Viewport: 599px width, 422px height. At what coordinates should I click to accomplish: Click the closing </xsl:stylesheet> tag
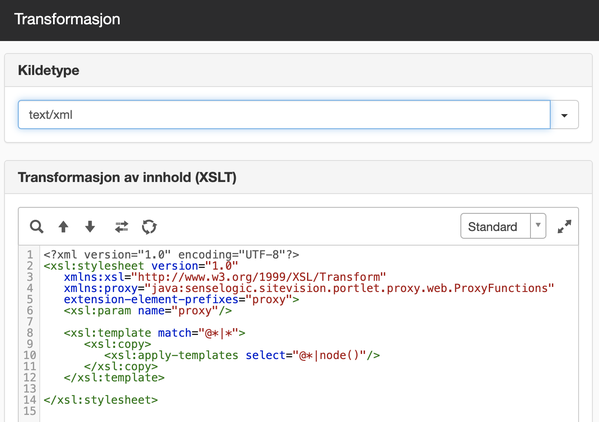(100, 400)
